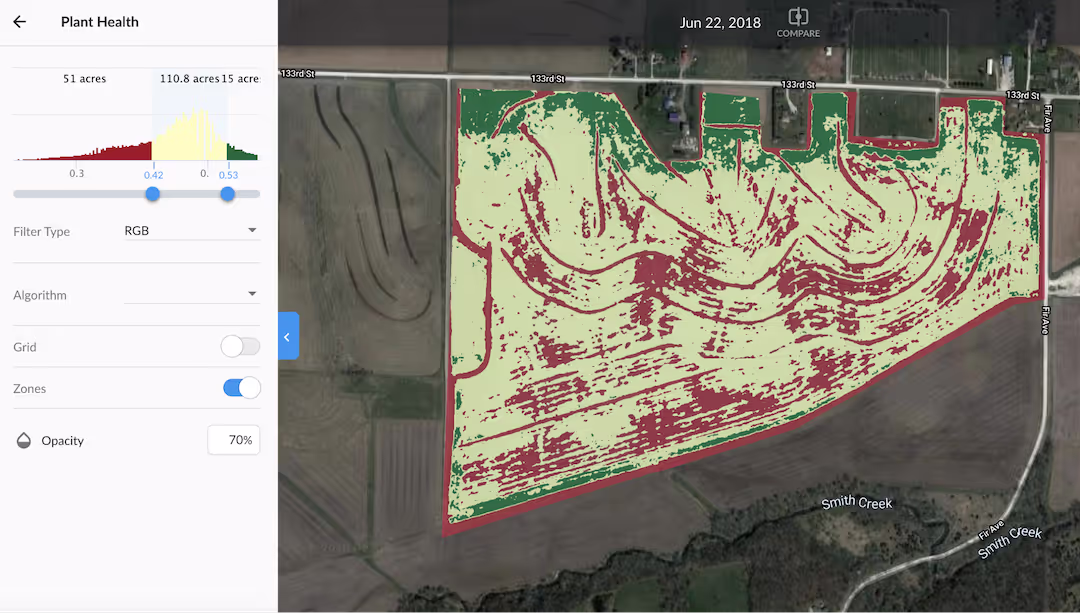This screenshot has width=1080, height=613.
Task: Click the 110.8 acres histogram label
Action: coord(189,77)
